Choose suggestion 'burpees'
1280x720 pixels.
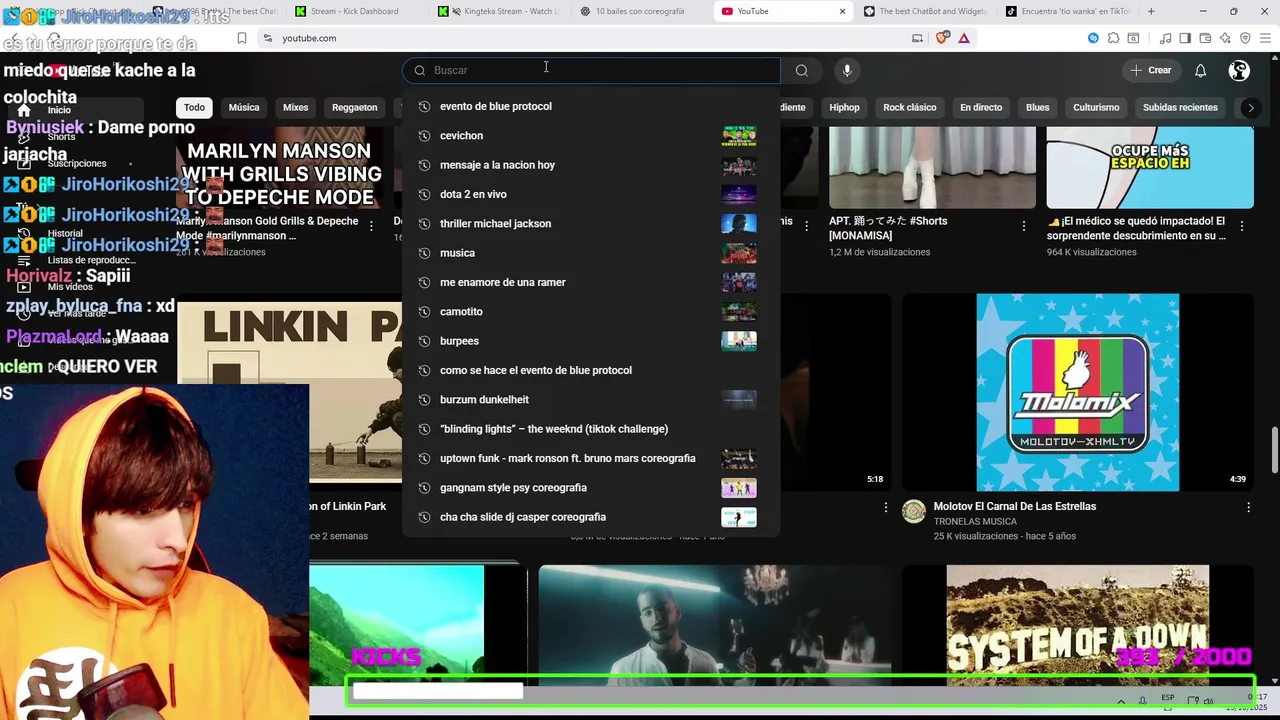coord(591,341)
